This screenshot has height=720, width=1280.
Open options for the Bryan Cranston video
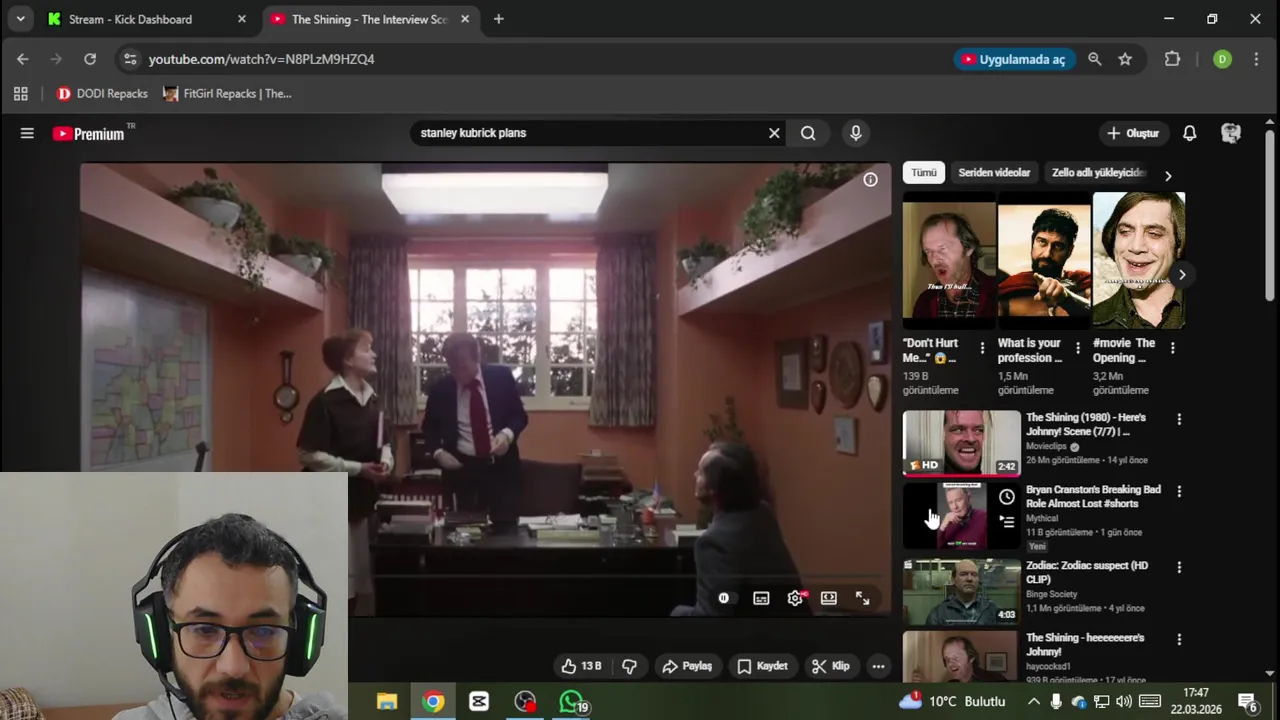[1179, 492]
